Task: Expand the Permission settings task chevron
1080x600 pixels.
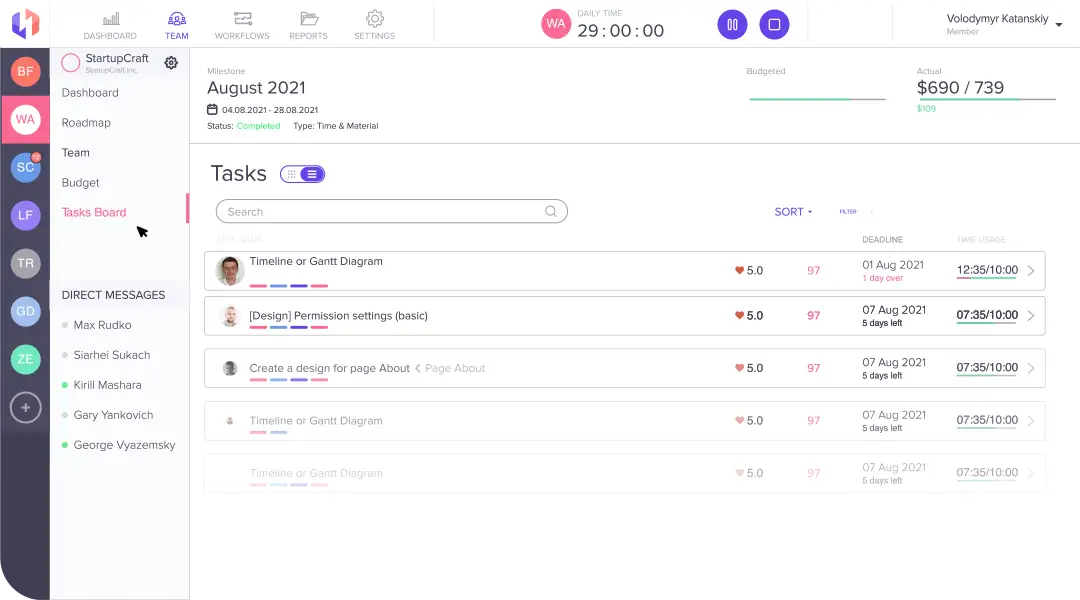Action: 1031,316
